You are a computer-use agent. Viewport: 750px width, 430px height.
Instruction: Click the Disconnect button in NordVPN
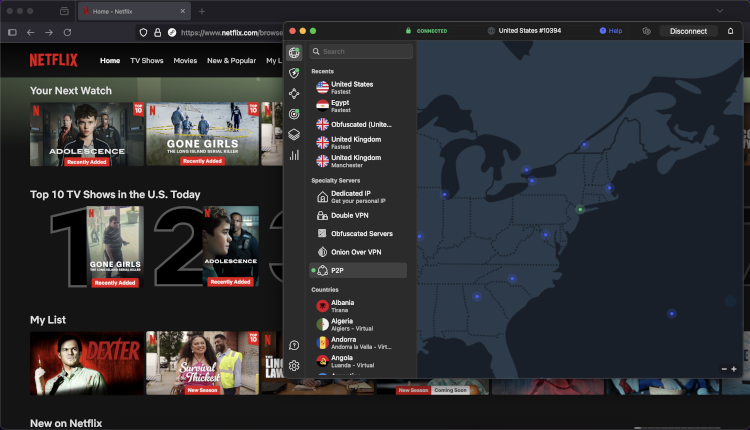[688, 31]
